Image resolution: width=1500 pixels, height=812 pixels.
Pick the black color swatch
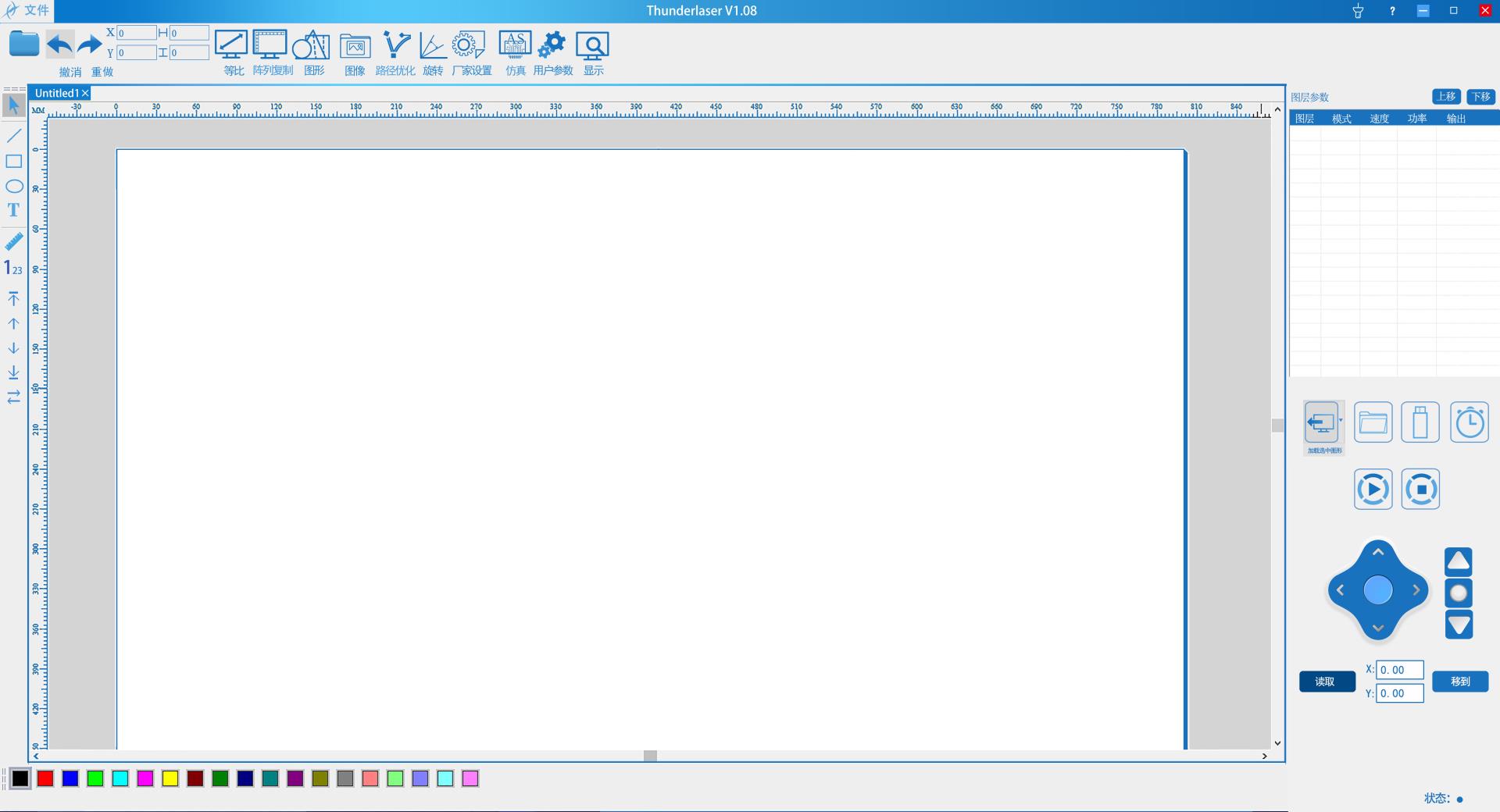[20, 778]
